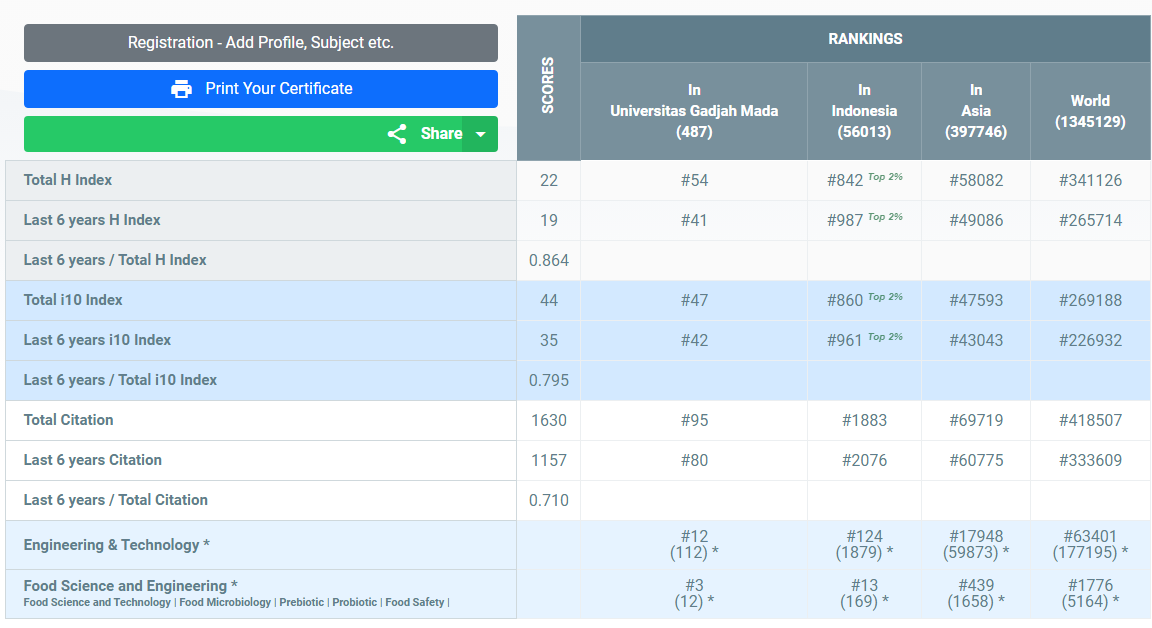Select Indonesia rank #842 Top 2%
The height and width of the screenshot is (628, 1152).
(864, 180)
